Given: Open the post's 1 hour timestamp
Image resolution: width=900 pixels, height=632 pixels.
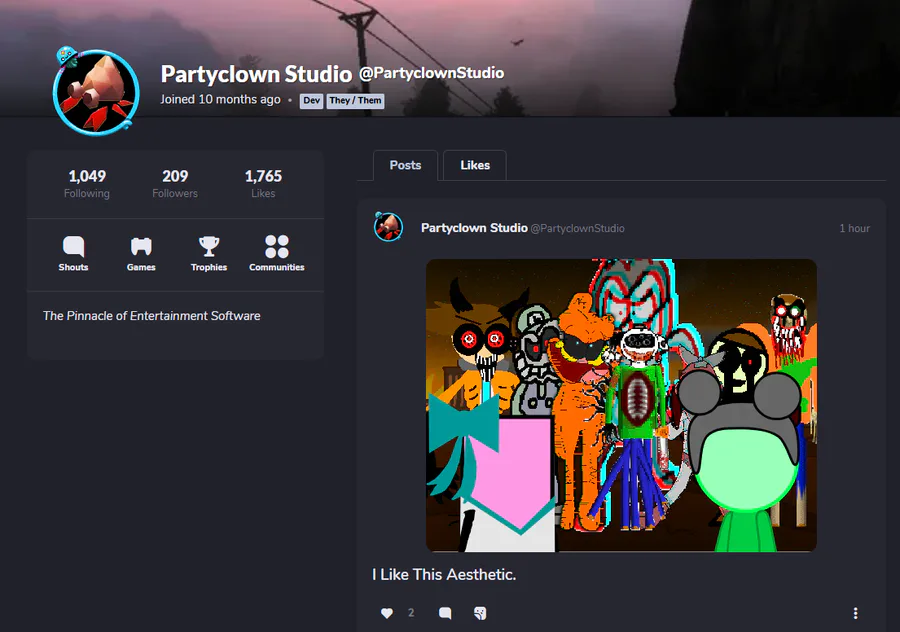Looking at the screenshot, I should [854, 228].
